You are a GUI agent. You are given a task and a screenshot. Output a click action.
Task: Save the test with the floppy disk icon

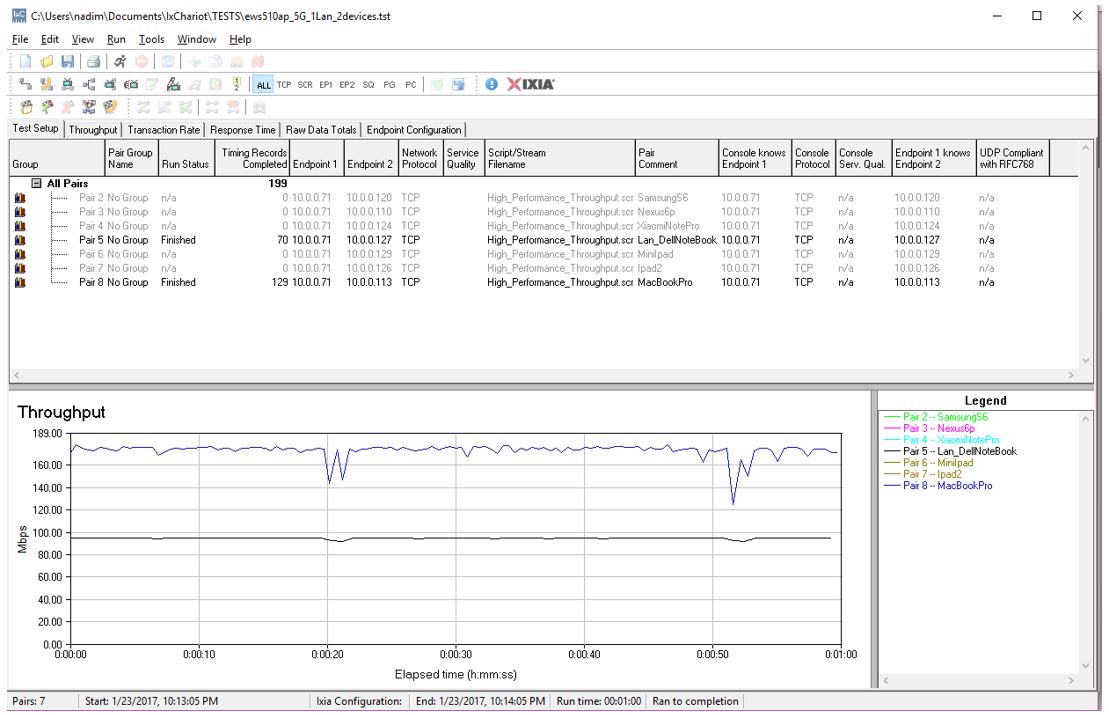68,62
